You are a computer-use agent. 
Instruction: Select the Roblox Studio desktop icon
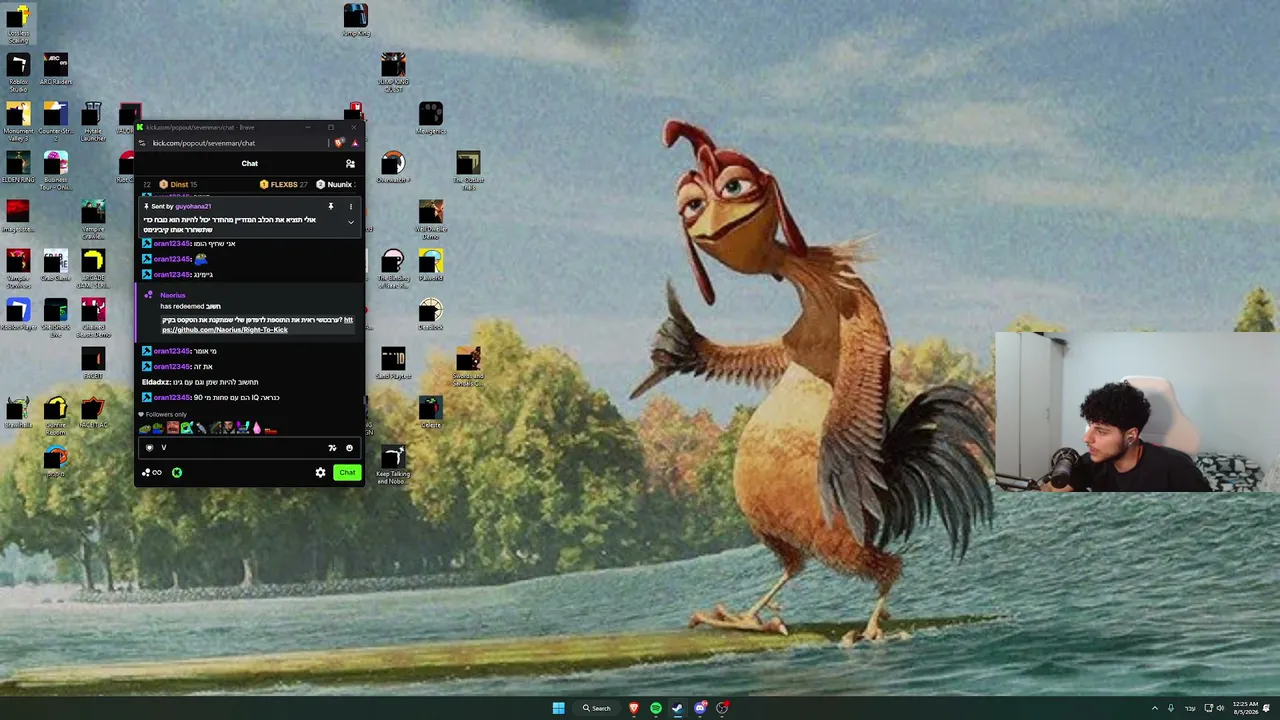point(19,72)
